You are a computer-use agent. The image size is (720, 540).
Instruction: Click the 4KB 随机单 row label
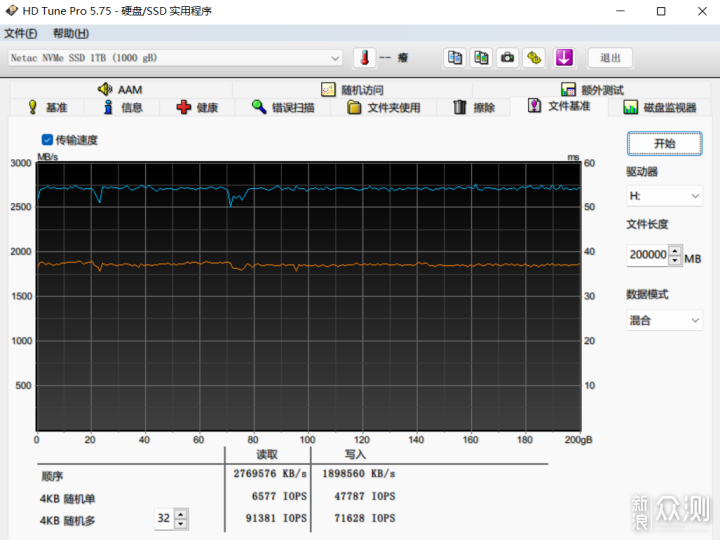(68, 499)
